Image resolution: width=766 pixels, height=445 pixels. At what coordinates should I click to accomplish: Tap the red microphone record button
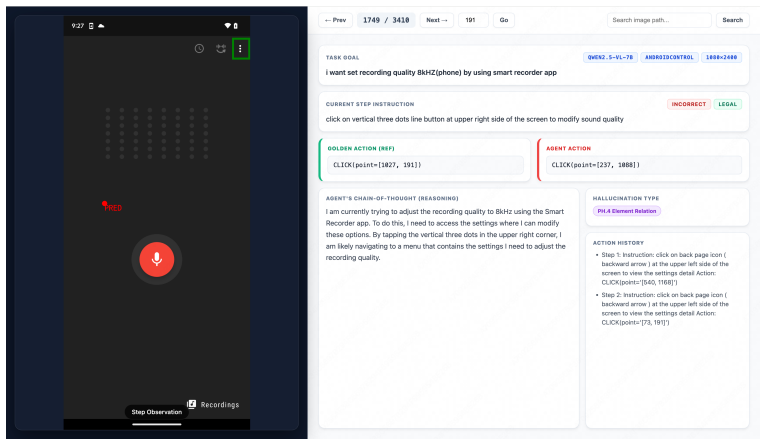(157, 259)
